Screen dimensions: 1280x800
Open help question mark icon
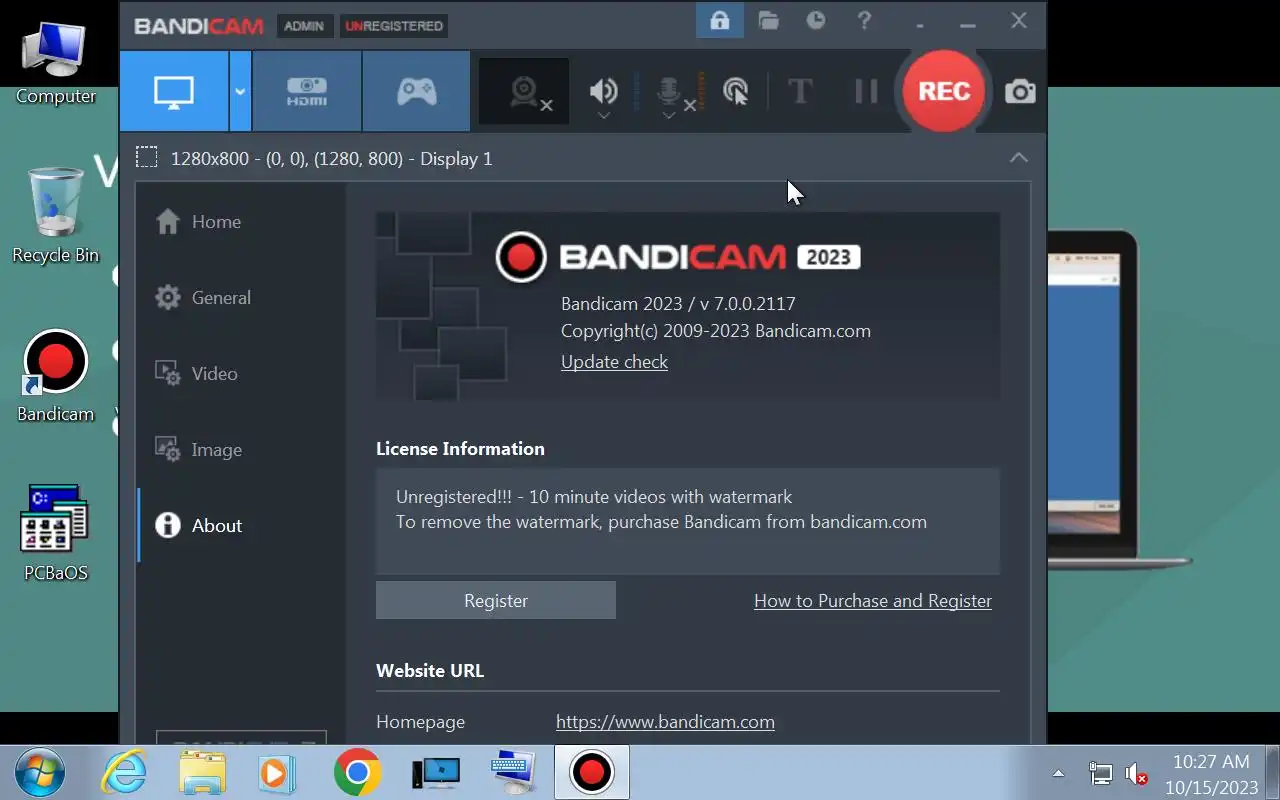[864, 21]
